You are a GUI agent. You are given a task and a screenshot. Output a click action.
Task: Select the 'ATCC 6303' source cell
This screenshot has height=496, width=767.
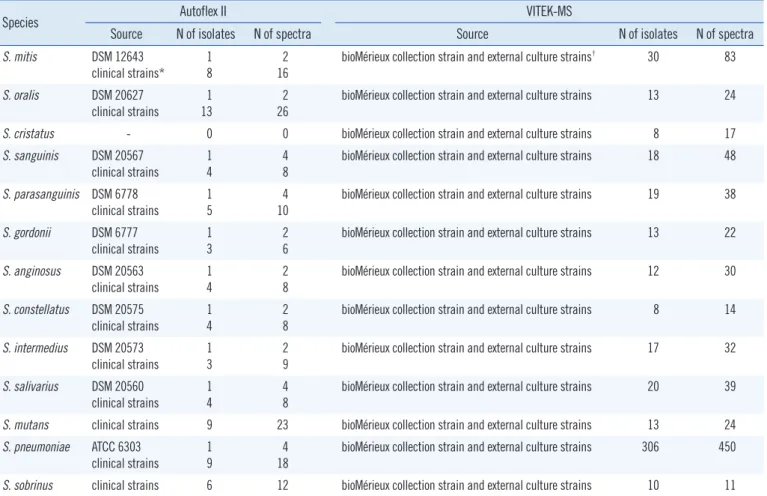pos(116,447)
